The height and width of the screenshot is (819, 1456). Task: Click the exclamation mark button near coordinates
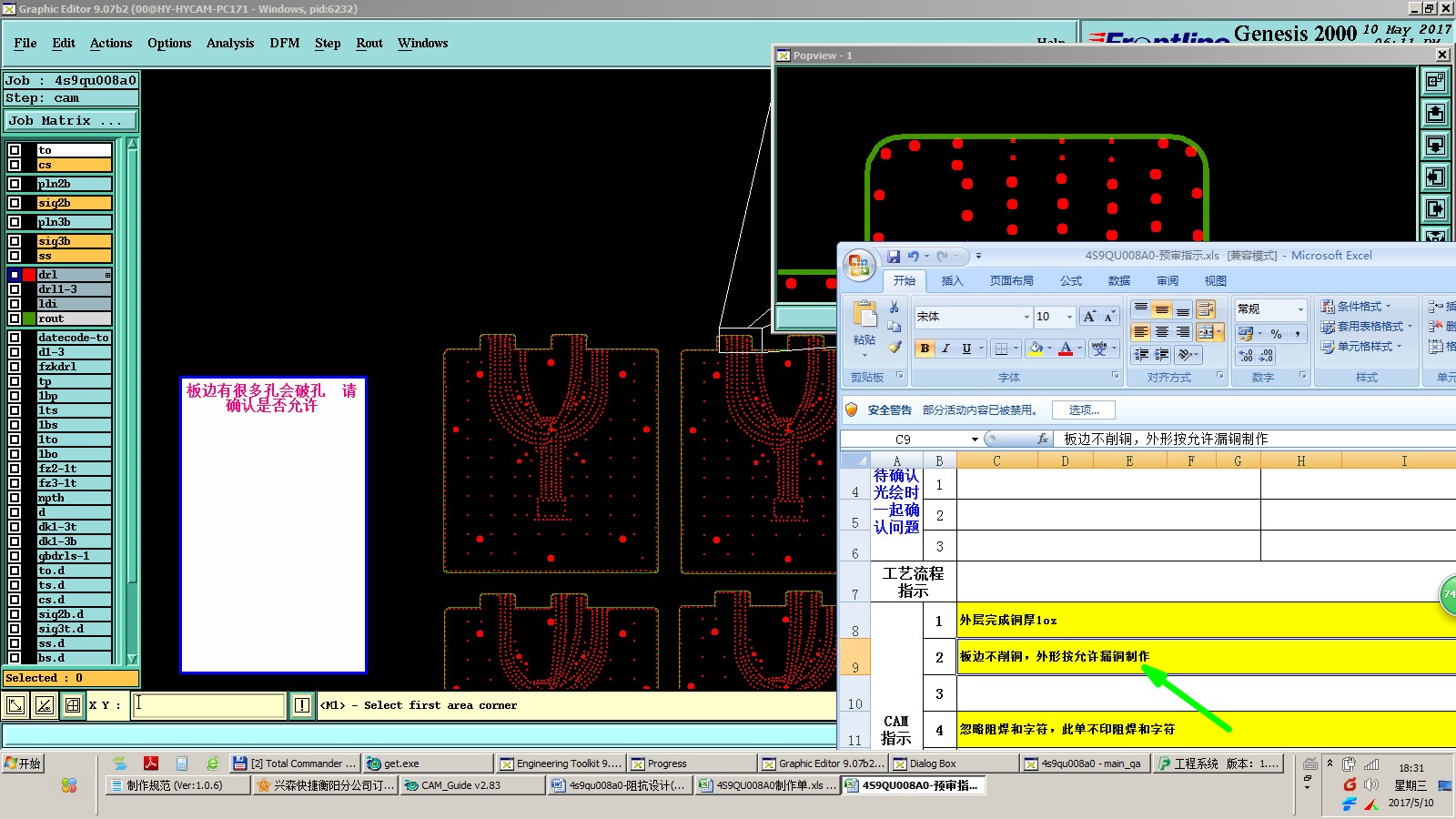pos(302,705)
